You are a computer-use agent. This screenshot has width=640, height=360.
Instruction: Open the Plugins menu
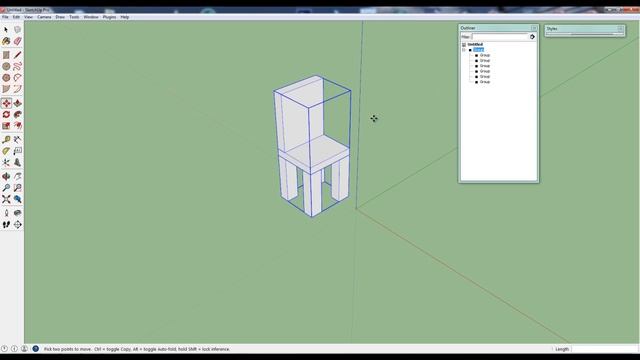click(x=109, y=17)
